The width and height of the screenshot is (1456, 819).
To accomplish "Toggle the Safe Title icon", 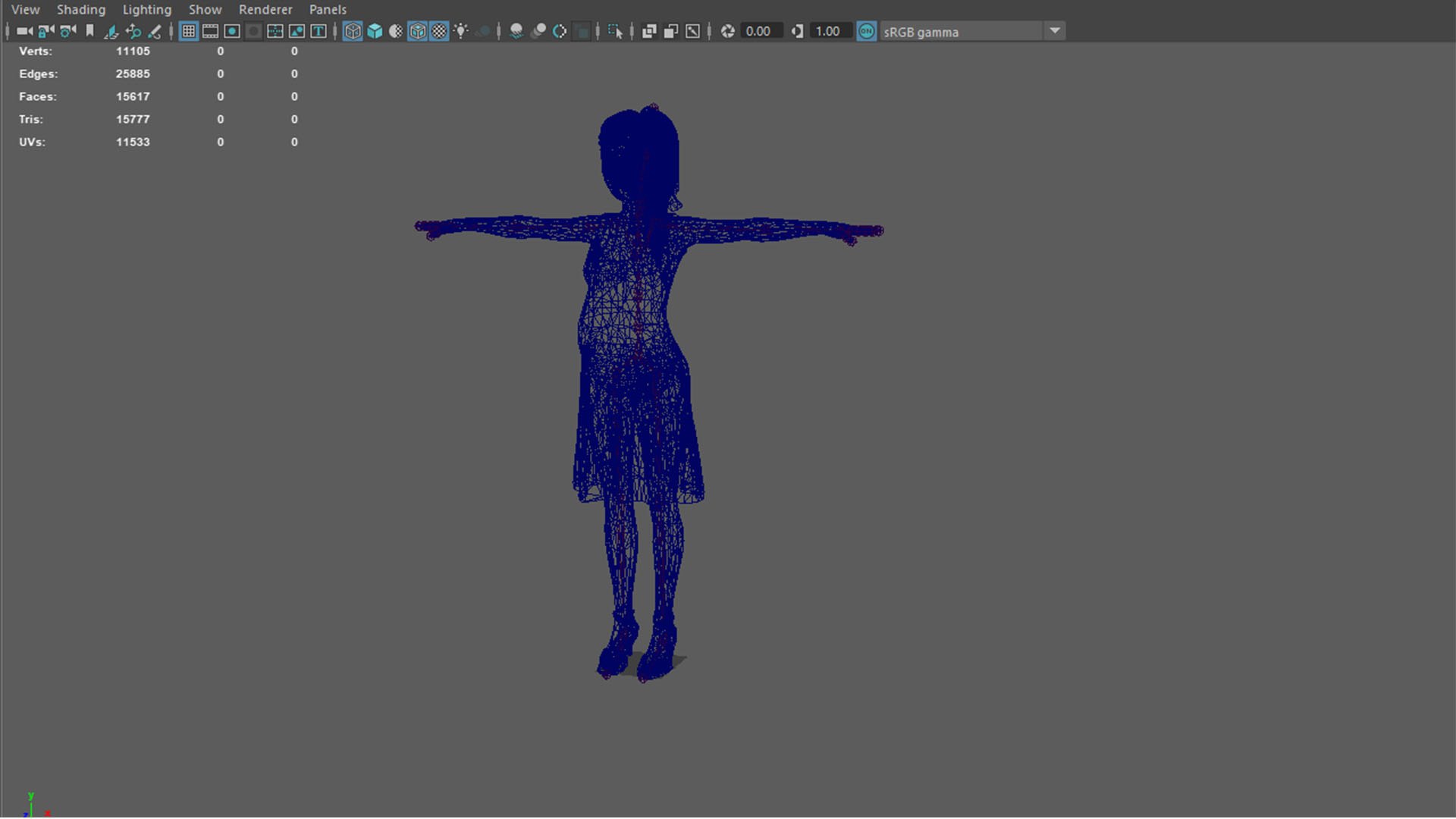I will pyautogui.click(x=318, y=31).
